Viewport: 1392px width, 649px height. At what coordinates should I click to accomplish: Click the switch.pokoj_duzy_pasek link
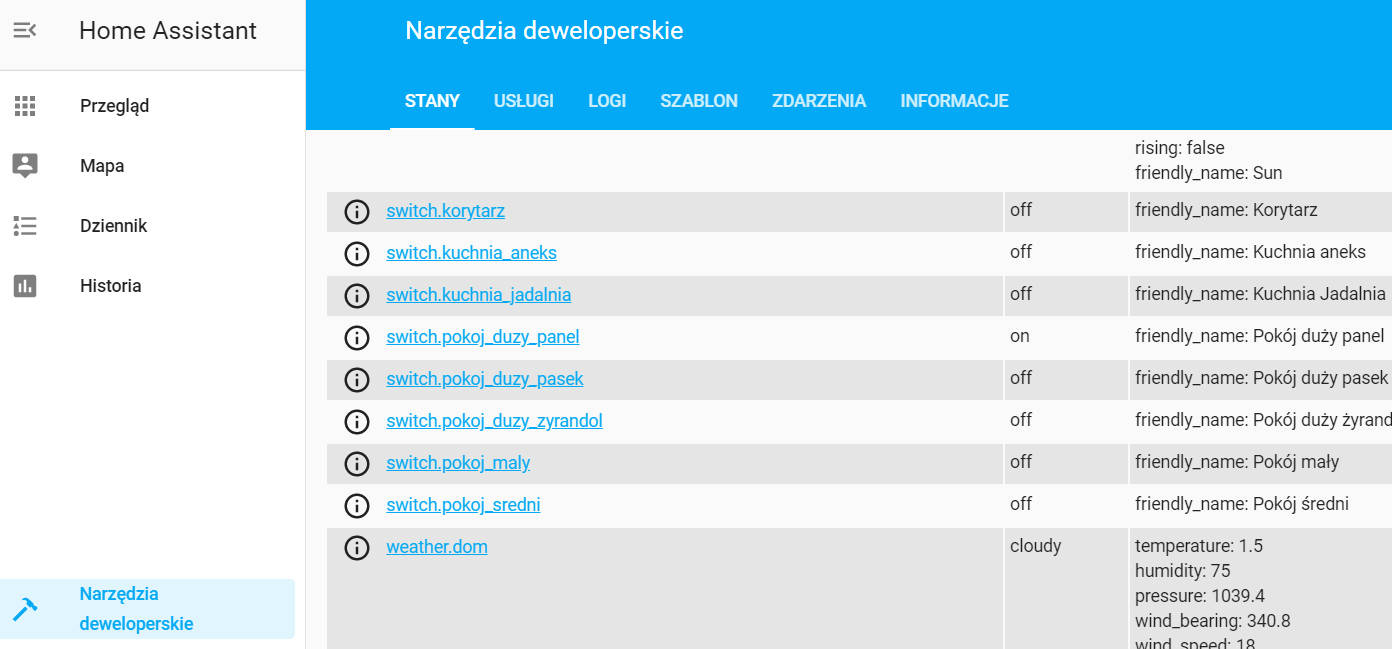pyautogui.click(x=485, y=379)
